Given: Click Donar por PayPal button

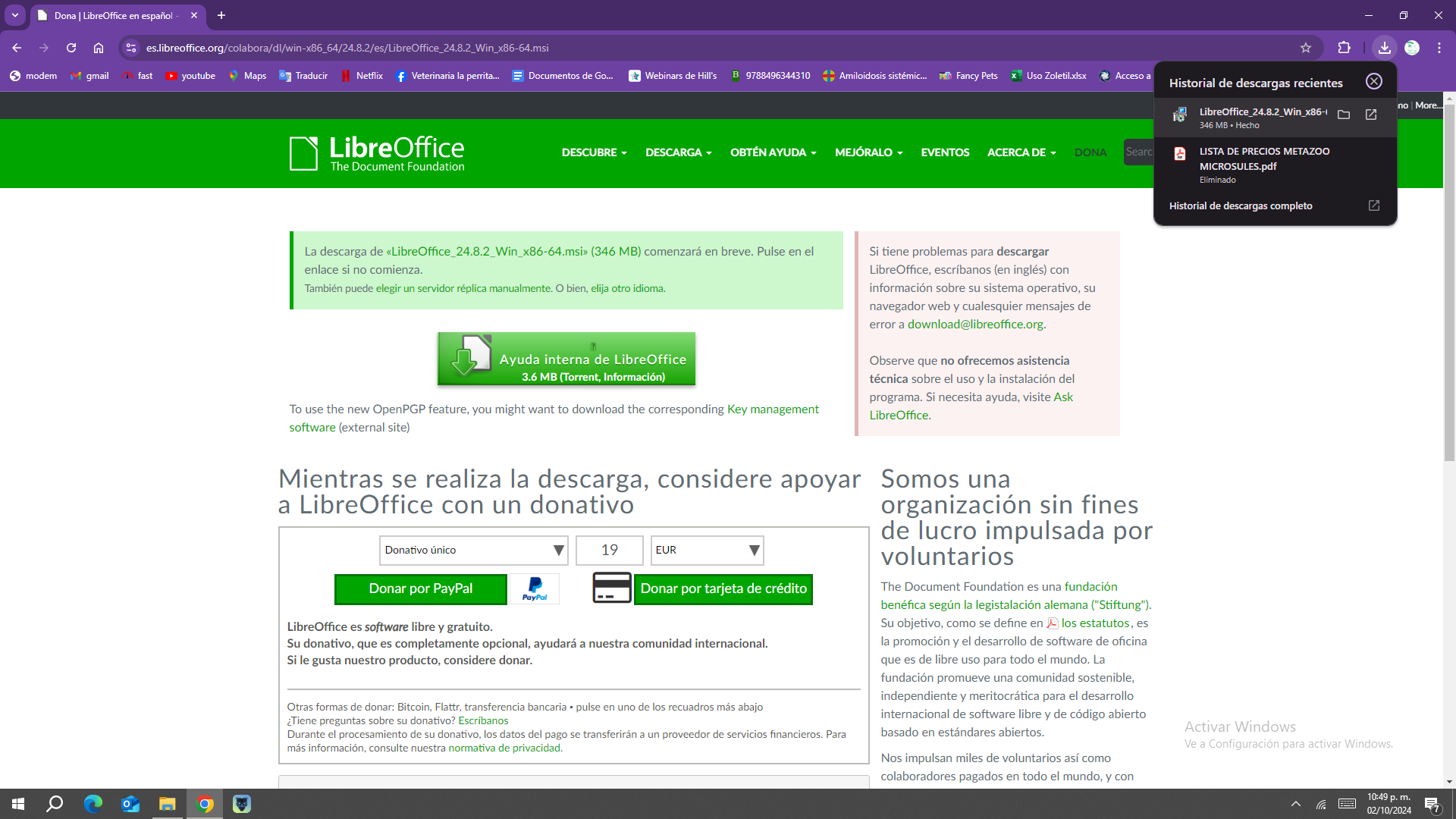Looking at the screenshot, I should 421,589.
